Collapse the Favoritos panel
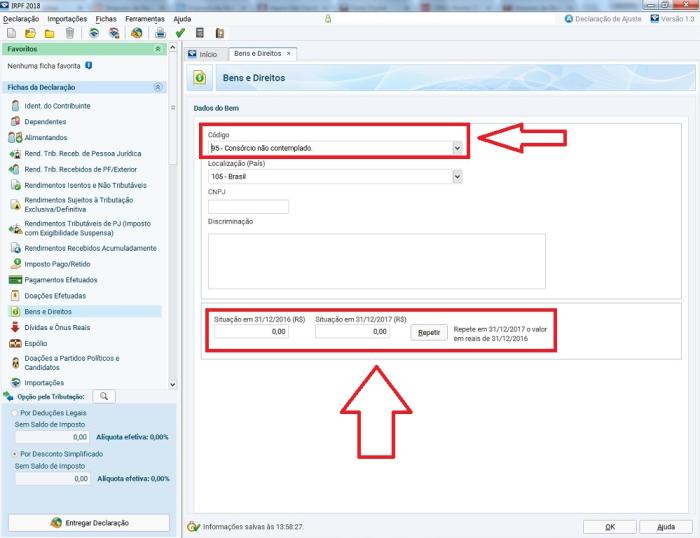700x538 pixels. (x=158, y=49)
